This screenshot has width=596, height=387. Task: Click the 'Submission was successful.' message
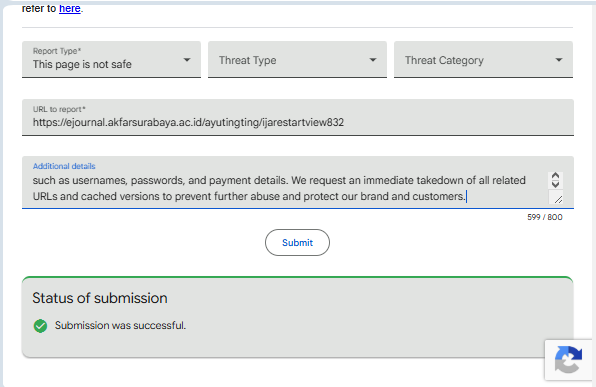click(120, 325)
